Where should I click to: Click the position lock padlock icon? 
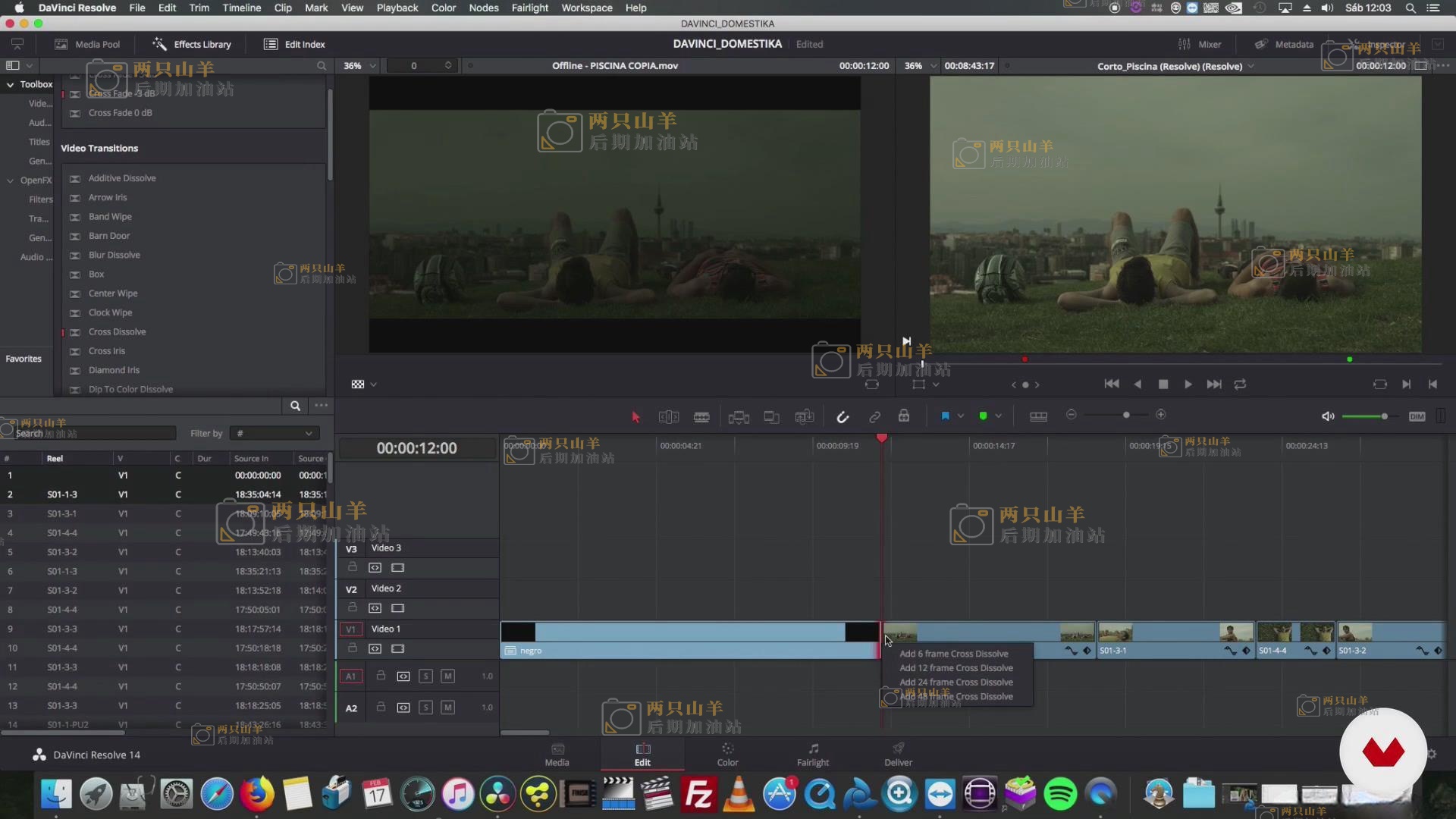(x=904, y=416)
